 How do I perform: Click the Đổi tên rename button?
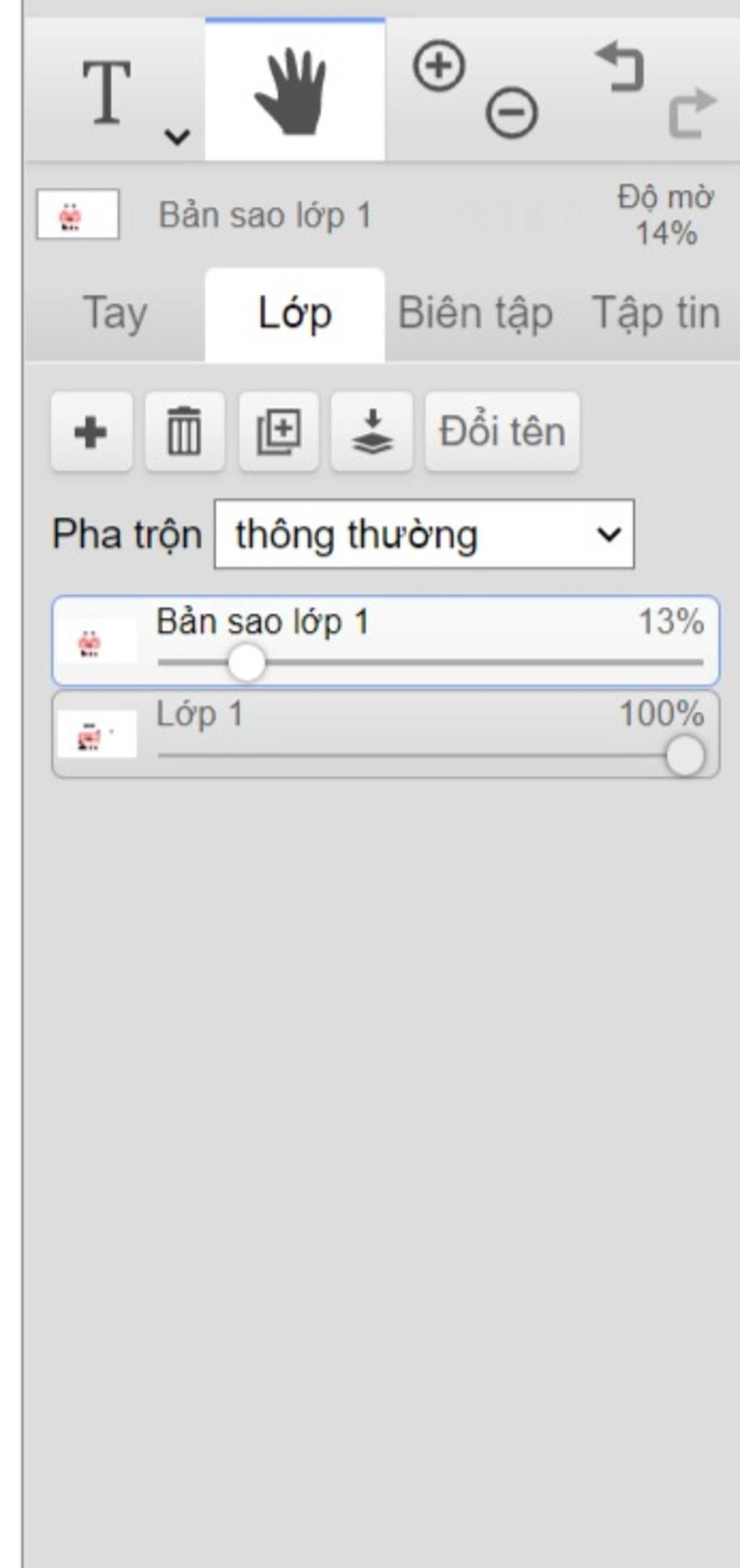pos(502,432)
